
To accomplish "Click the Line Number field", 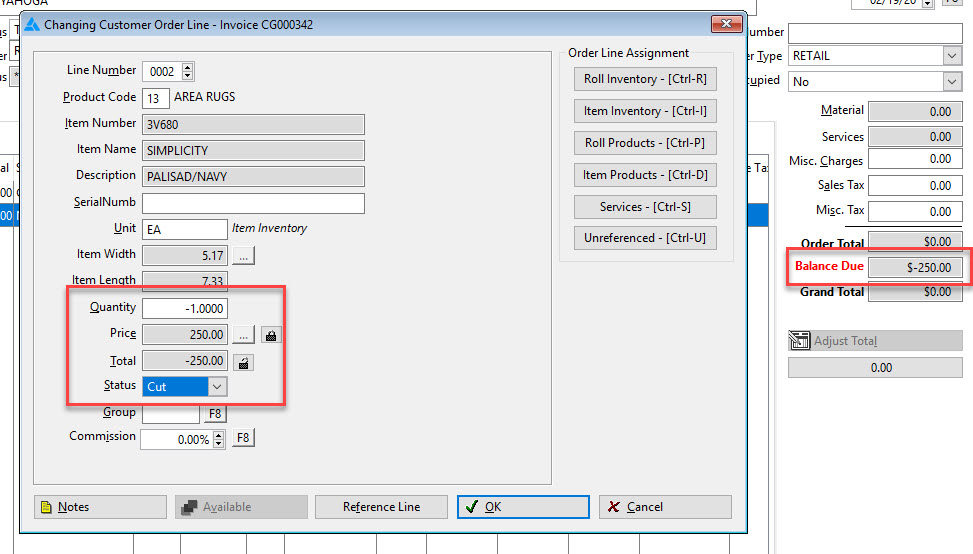I will 162,71.
